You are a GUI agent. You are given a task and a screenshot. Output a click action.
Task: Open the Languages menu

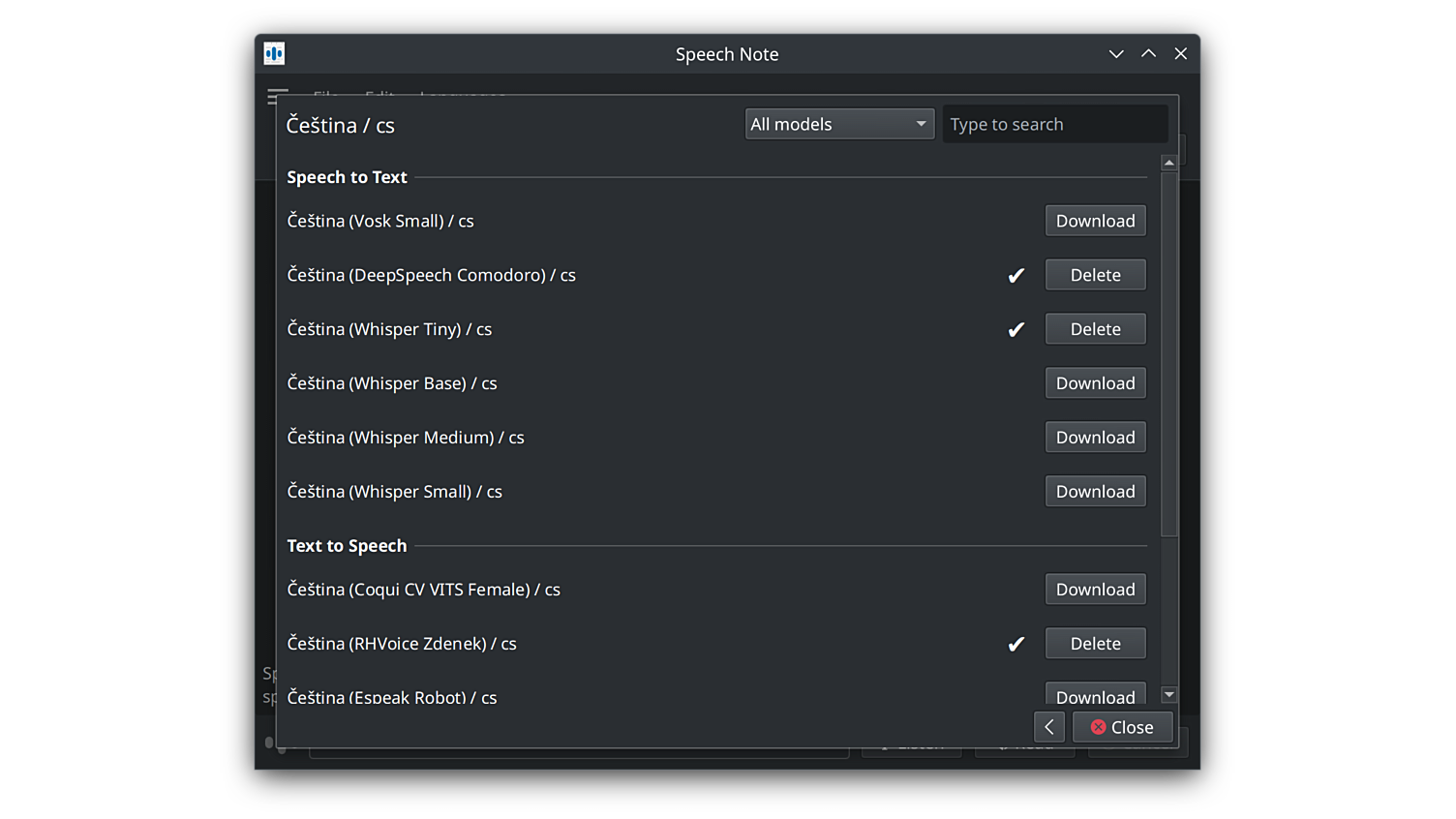click(463, 98)
